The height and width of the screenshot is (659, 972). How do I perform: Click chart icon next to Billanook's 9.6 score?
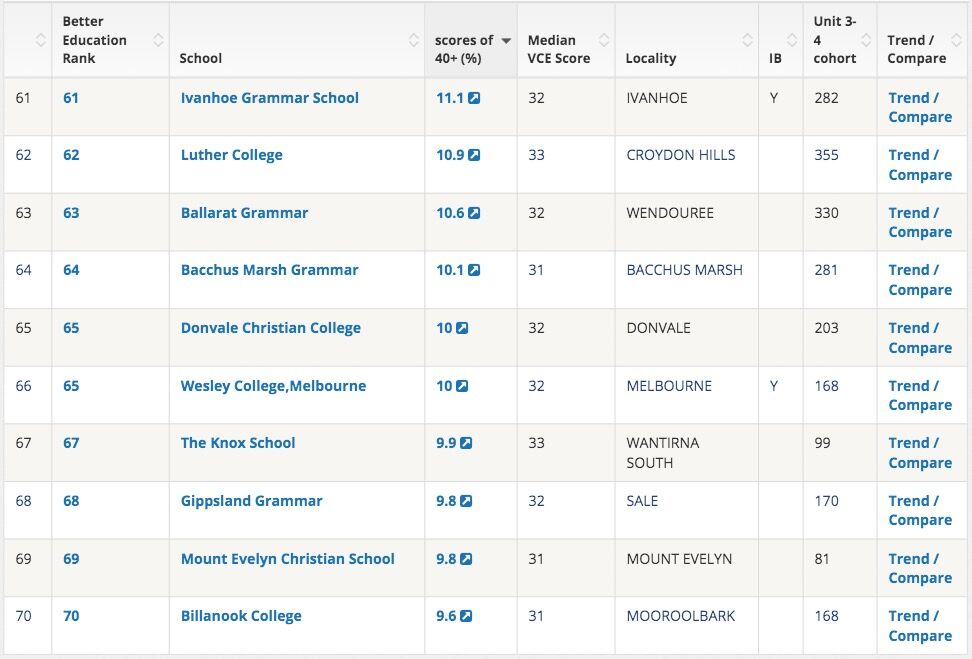click(x=466, y=617)
